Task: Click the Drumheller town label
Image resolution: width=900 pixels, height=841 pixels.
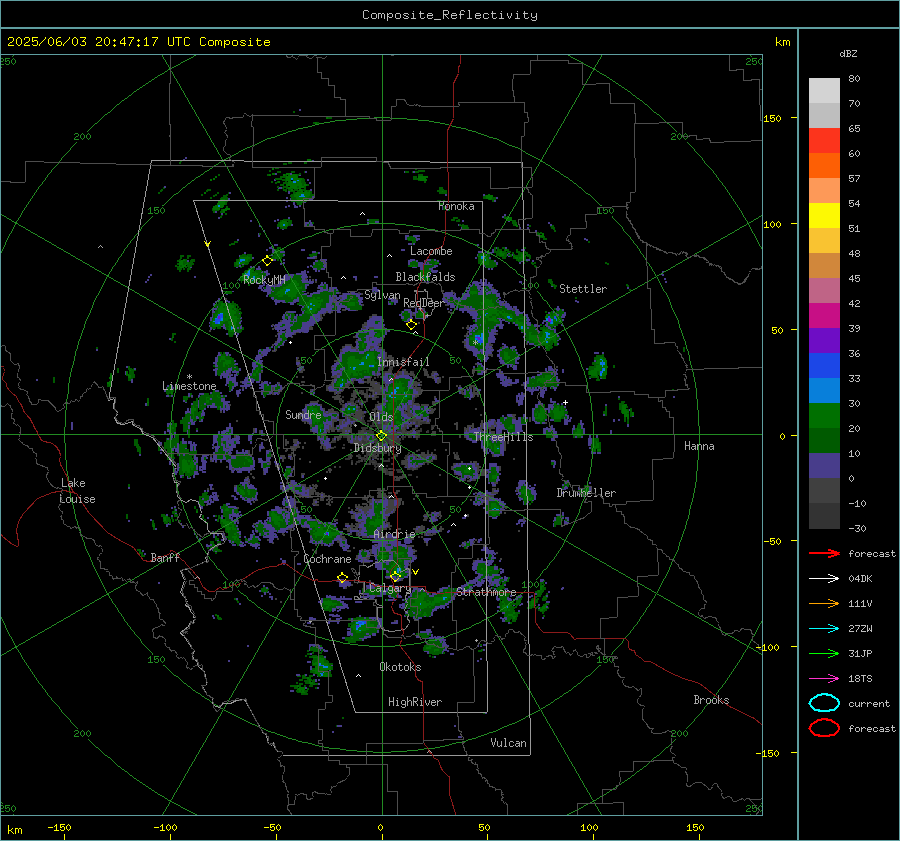Action: [586, 493]
